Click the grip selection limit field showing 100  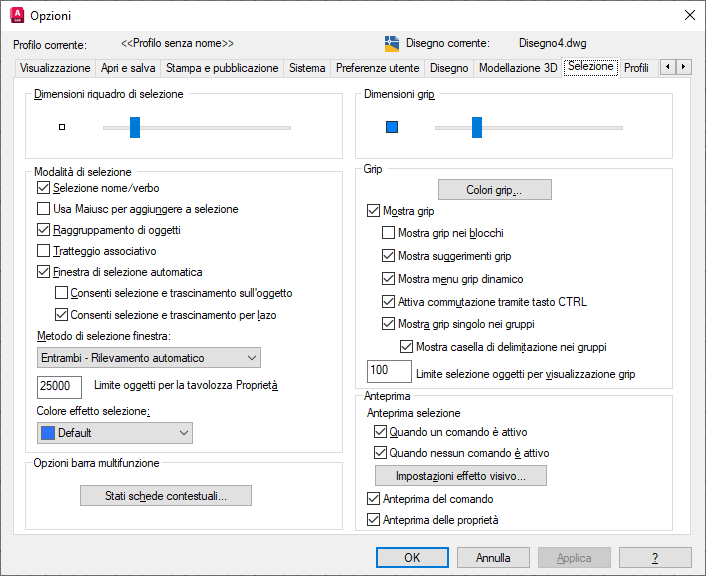click(x=389, y=371)
